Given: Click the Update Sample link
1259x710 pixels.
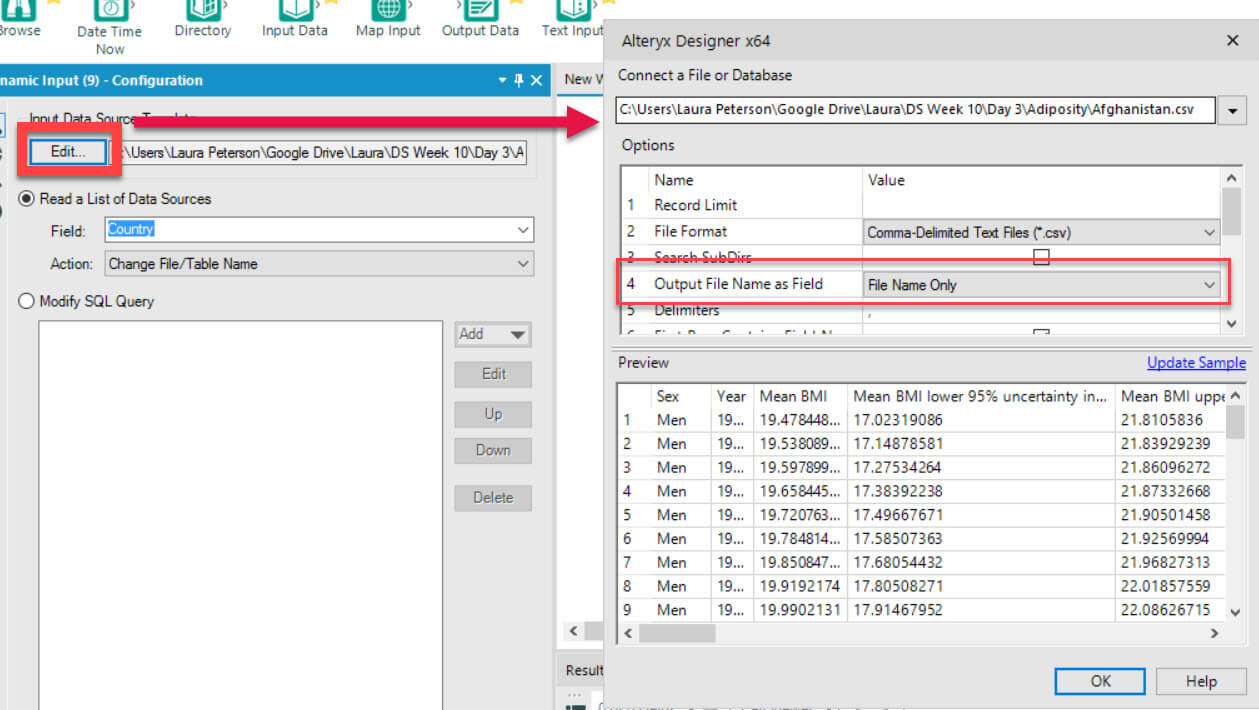Looking at the screenshot, I should [x=1195, y=363].
